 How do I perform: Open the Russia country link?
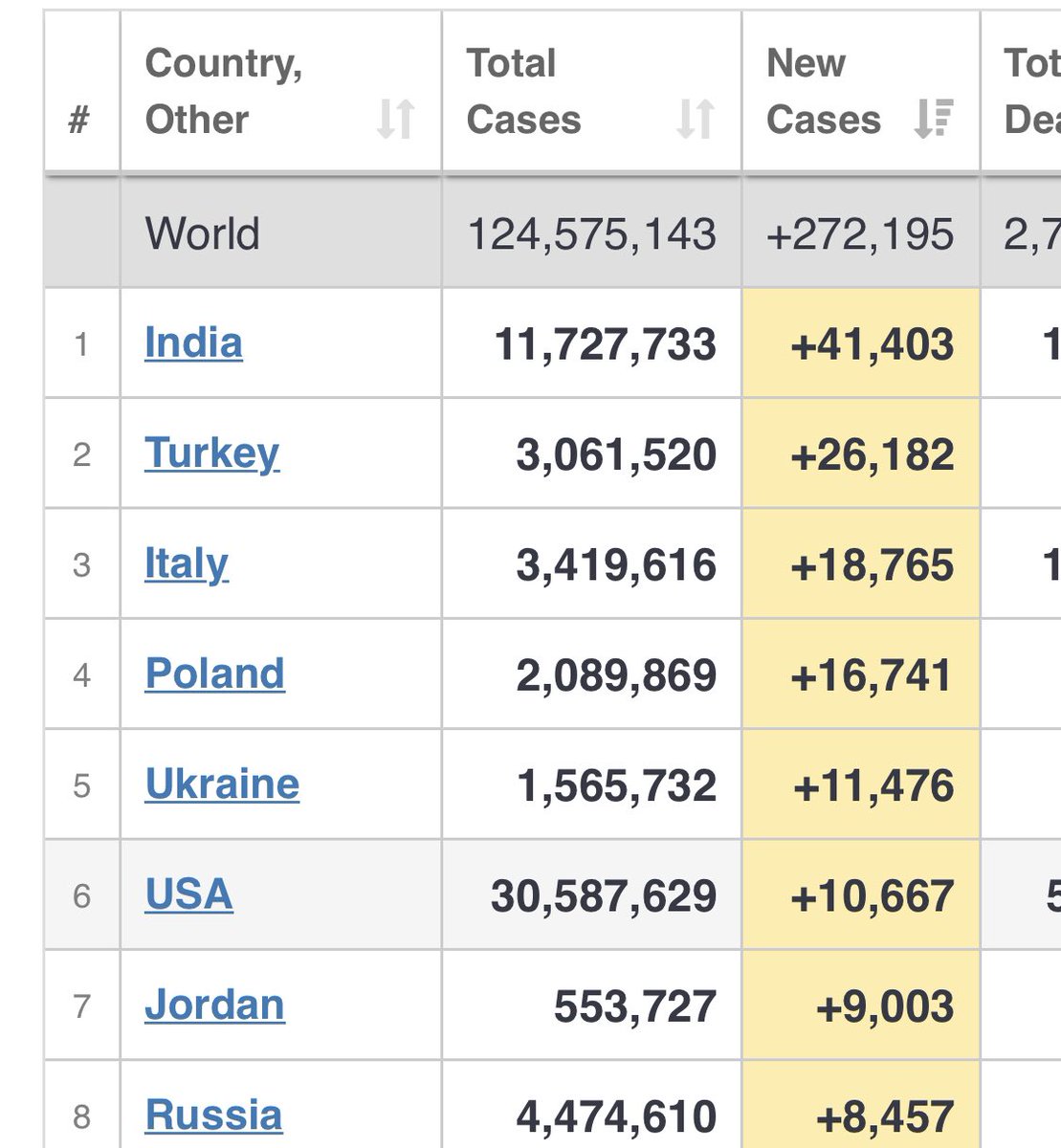pos(213,1115)
